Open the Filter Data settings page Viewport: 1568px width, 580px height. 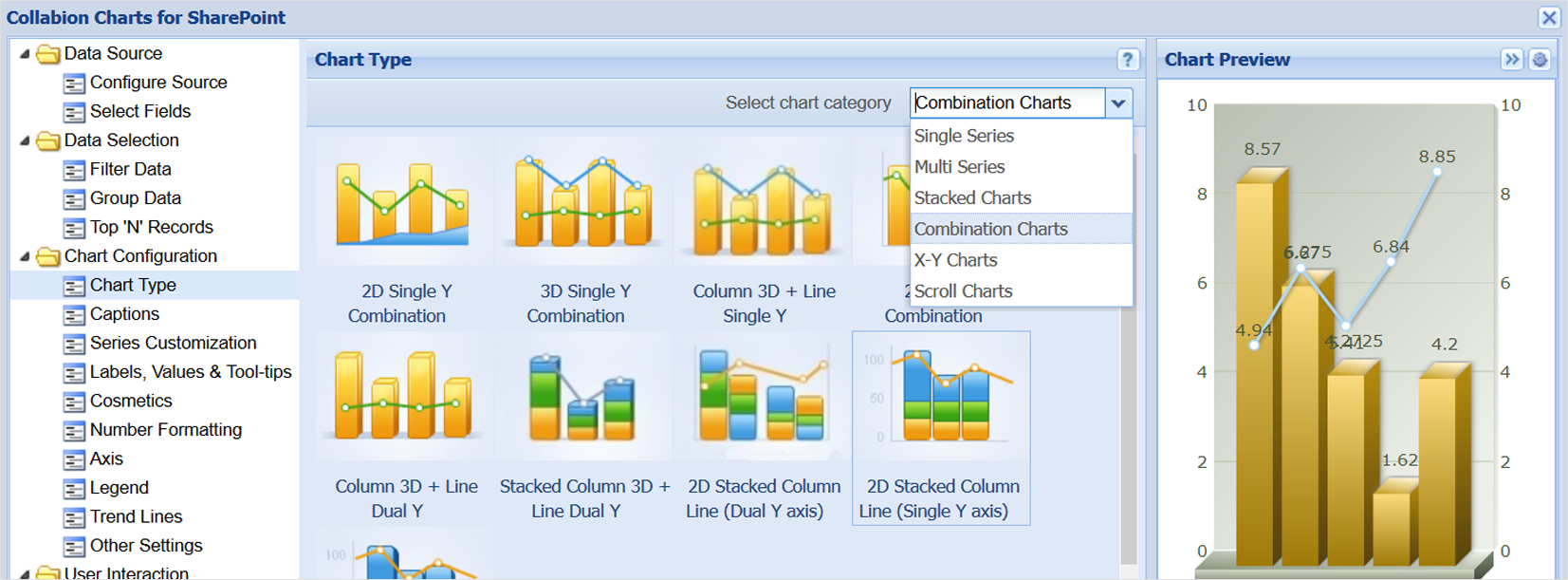pos(131,169)
